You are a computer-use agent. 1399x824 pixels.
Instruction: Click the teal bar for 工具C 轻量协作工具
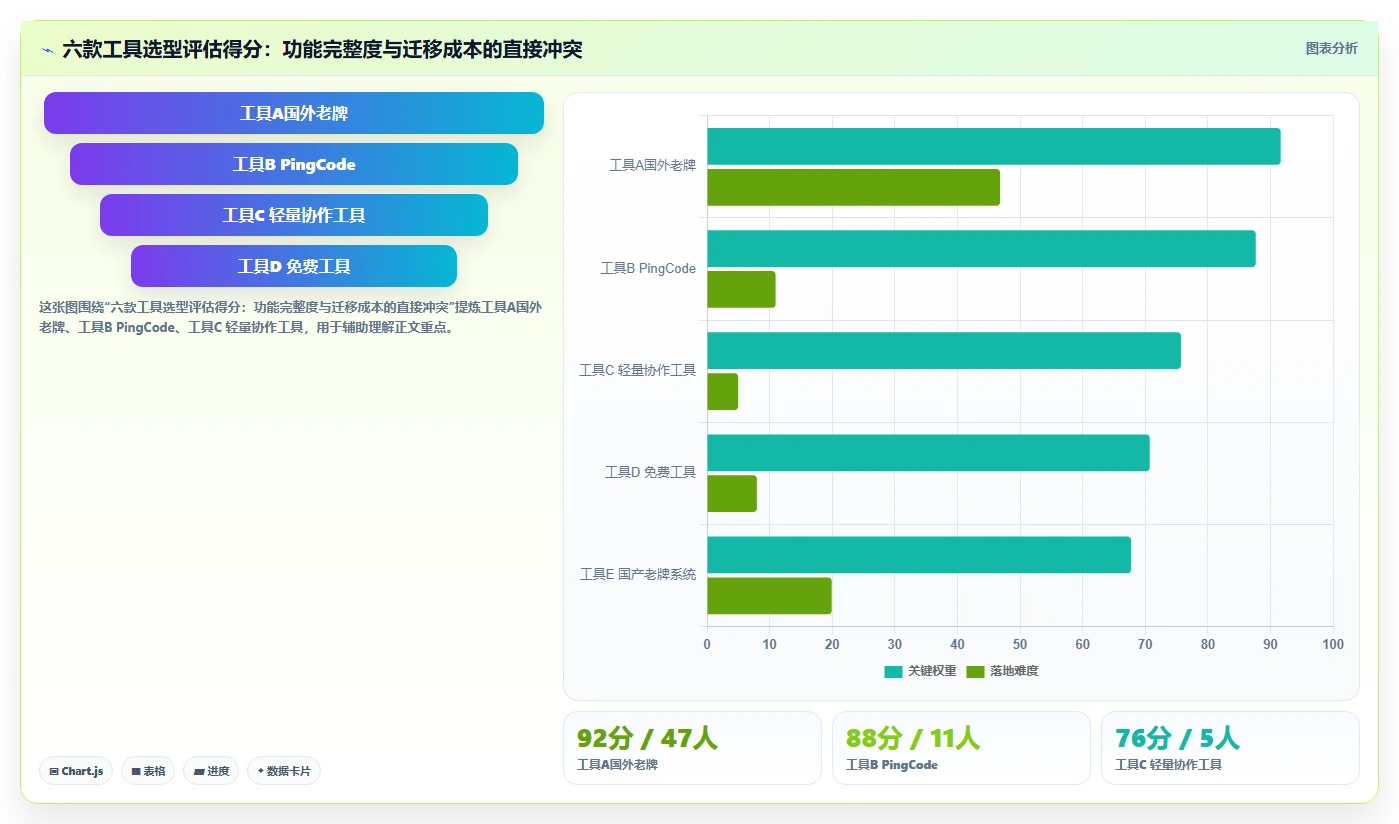click(x=944, y=351)
